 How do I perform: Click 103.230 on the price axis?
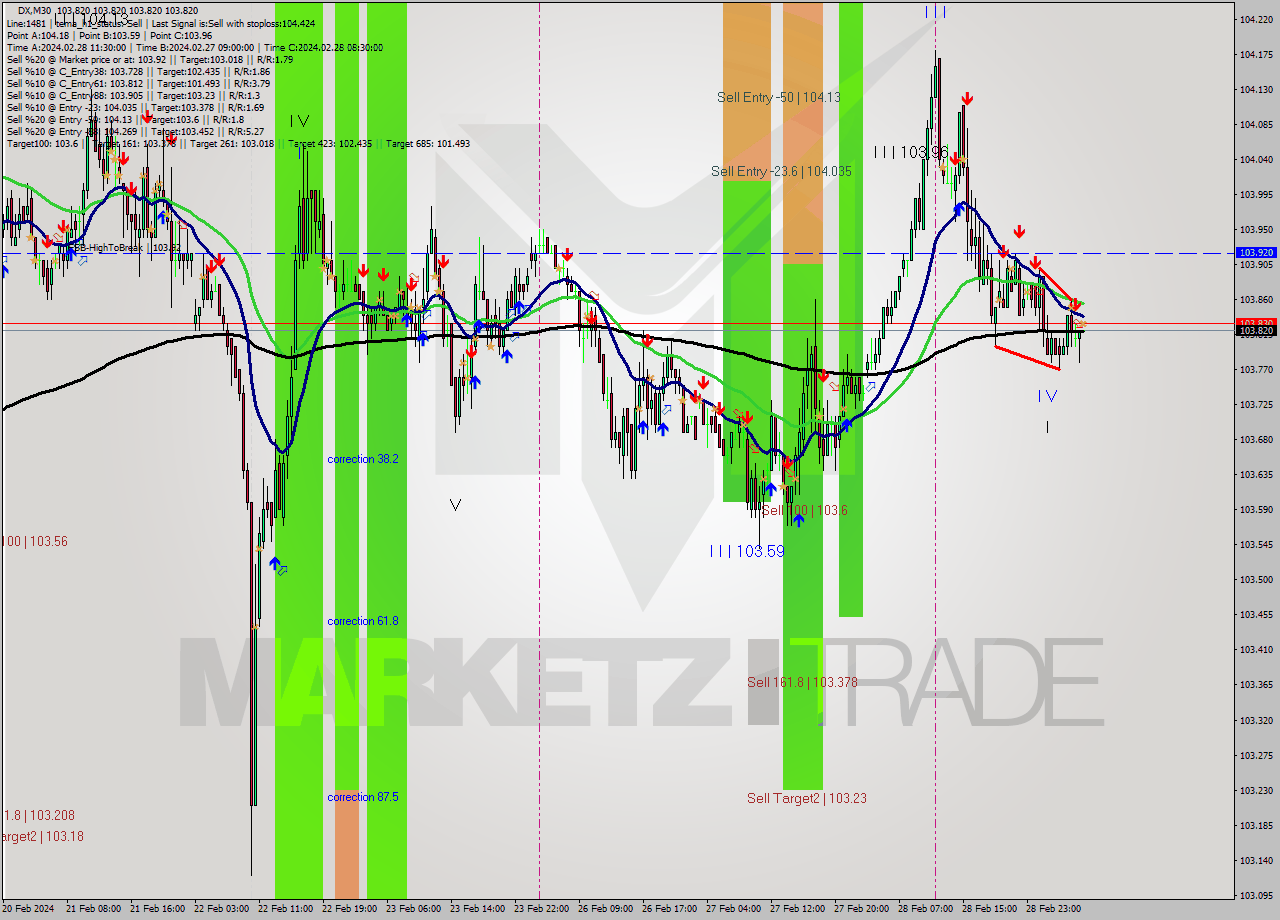coord(1256,790)
